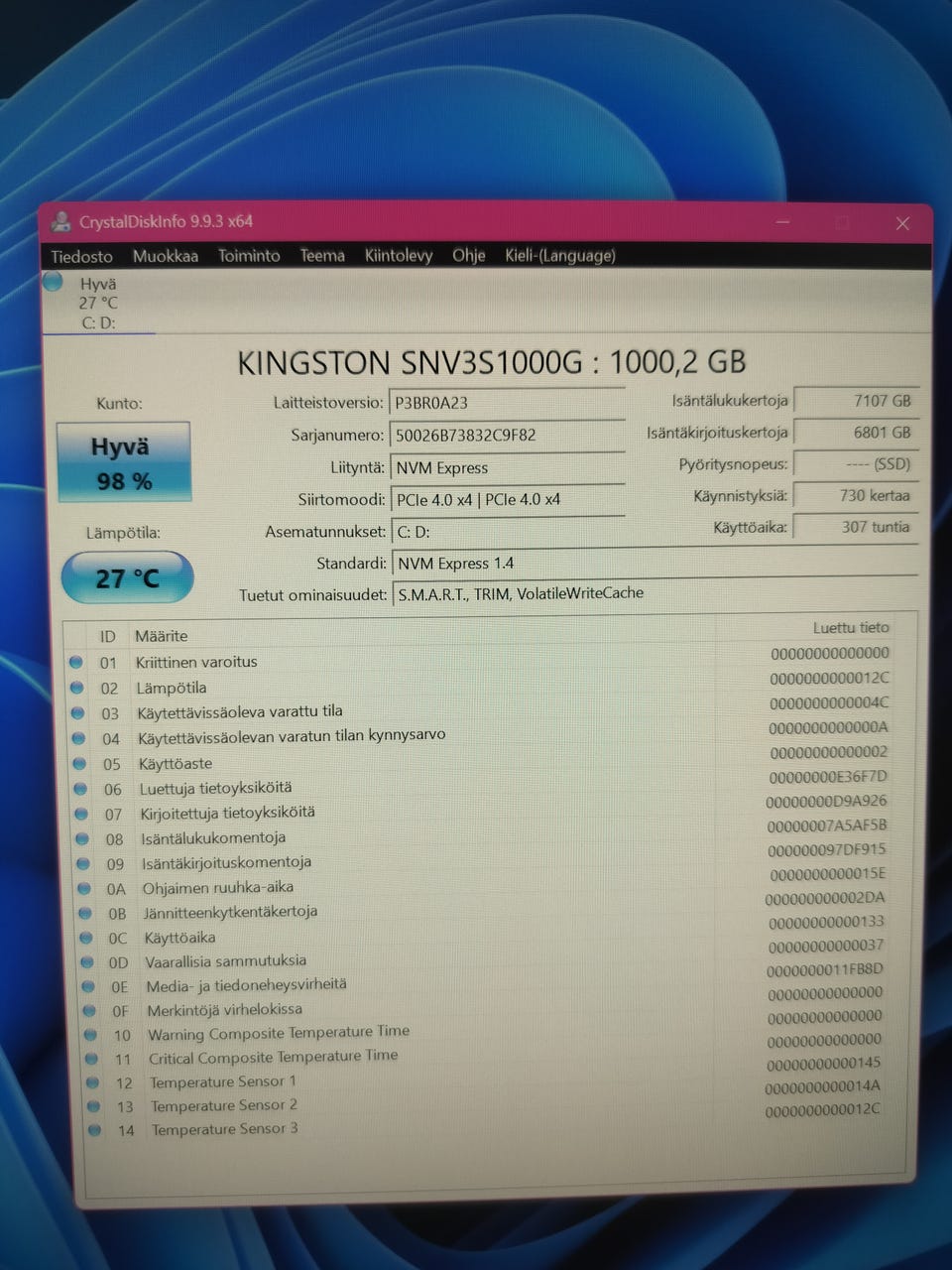
Task: Click the Tuetut ominaisuudet features field
Action: point(654,593)
